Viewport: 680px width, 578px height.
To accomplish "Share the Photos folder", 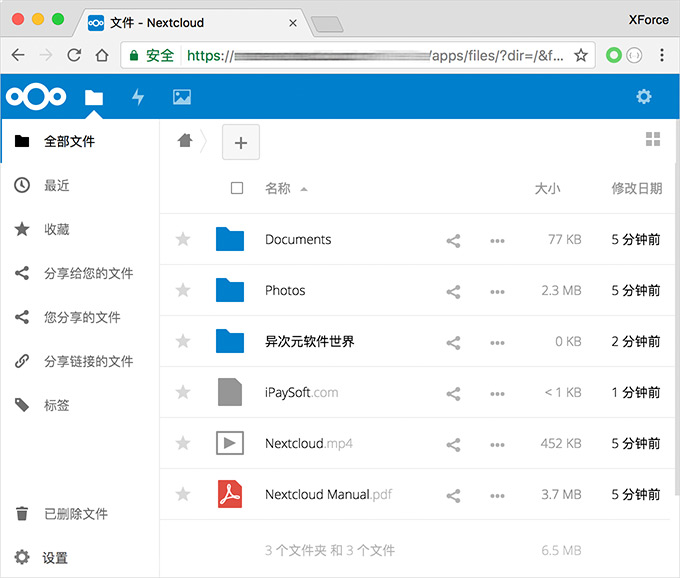I will (453, 291).
